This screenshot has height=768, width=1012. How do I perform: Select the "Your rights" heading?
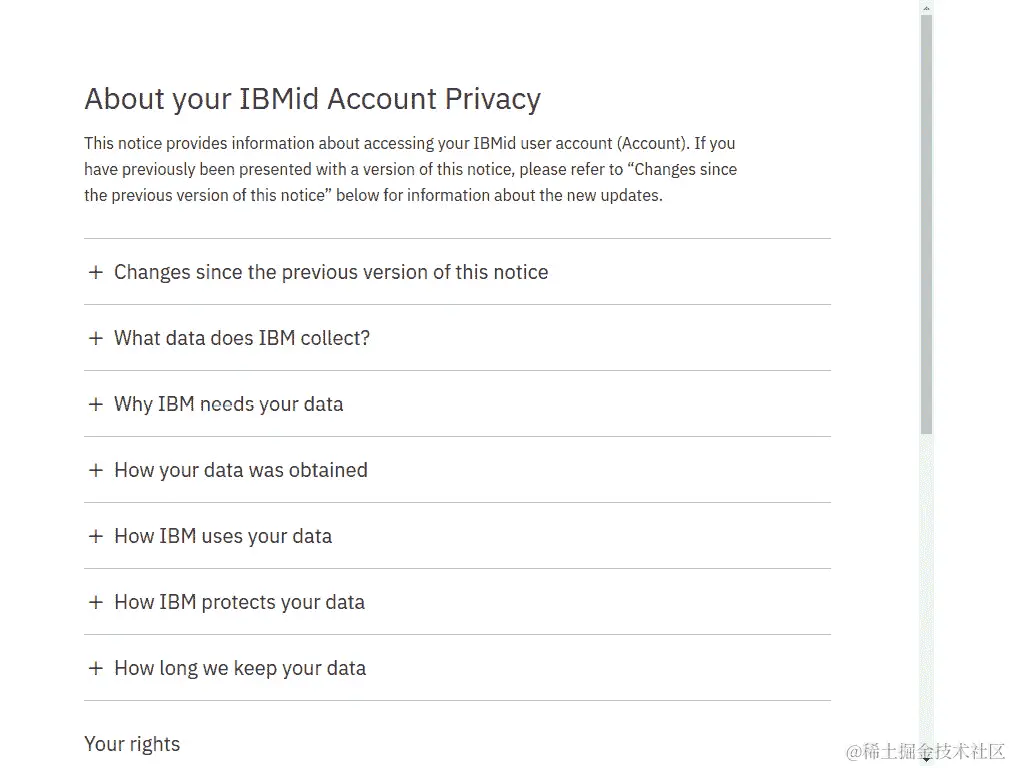pyautogui.click(x=132, y=743)
